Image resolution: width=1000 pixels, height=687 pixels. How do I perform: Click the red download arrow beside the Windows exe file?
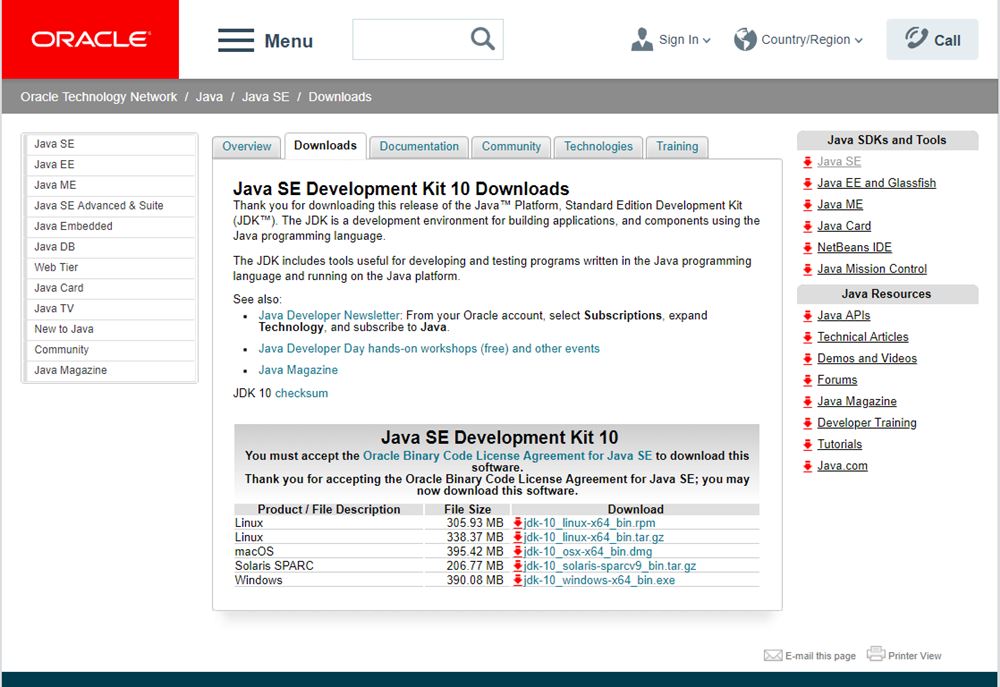(518, 580)
